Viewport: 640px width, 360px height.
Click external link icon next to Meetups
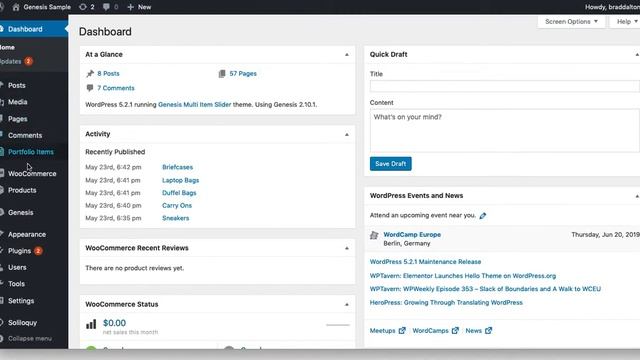[x=402, y=331]
